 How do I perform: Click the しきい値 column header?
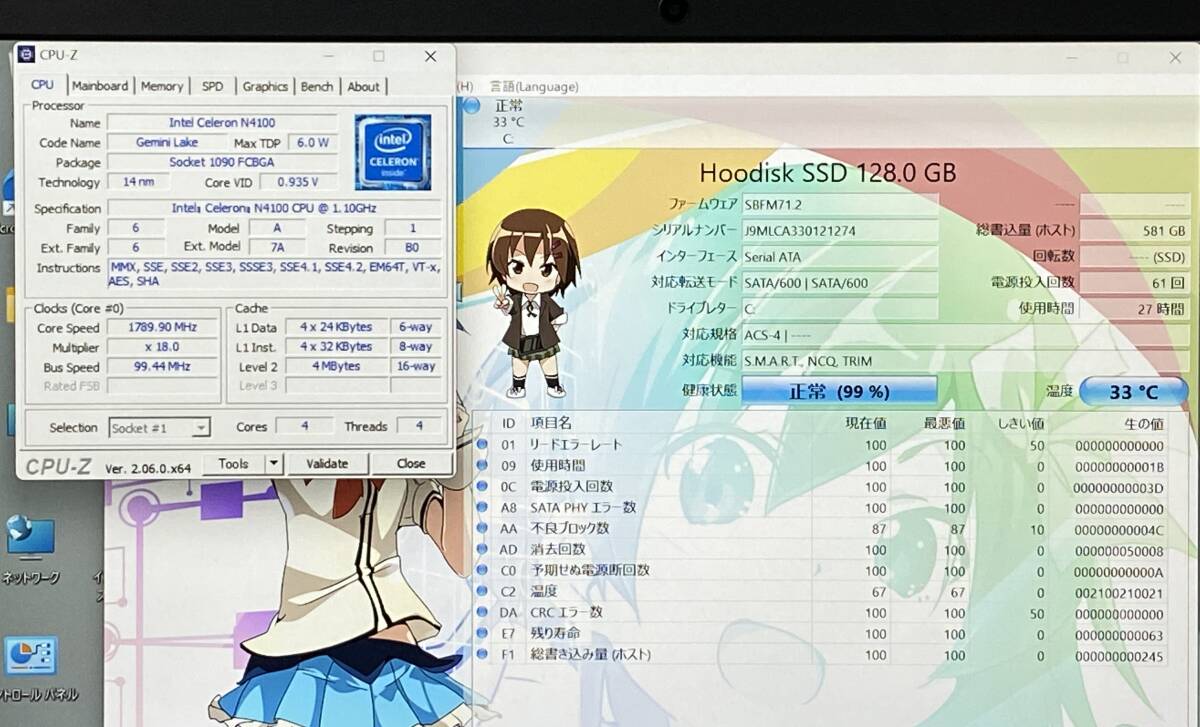pyautogui.click(x=1022, y=424)
